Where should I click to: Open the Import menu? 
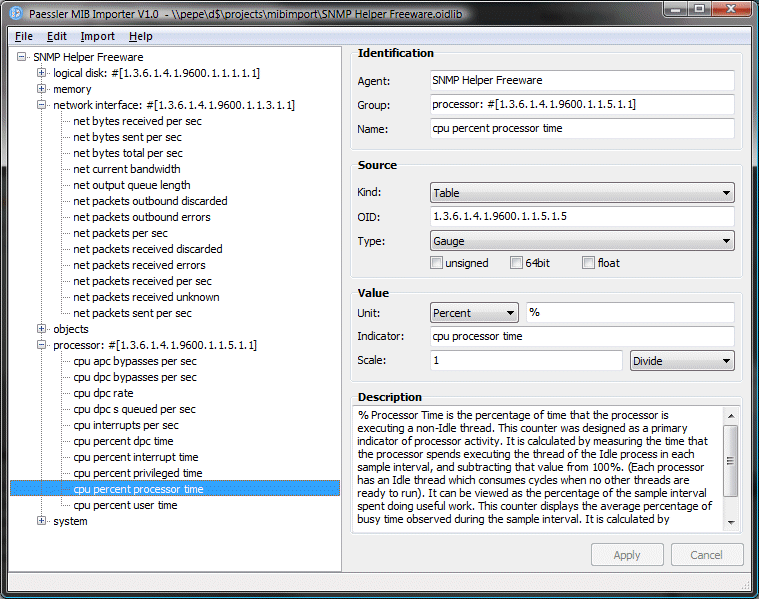click(x=97, y=36)
